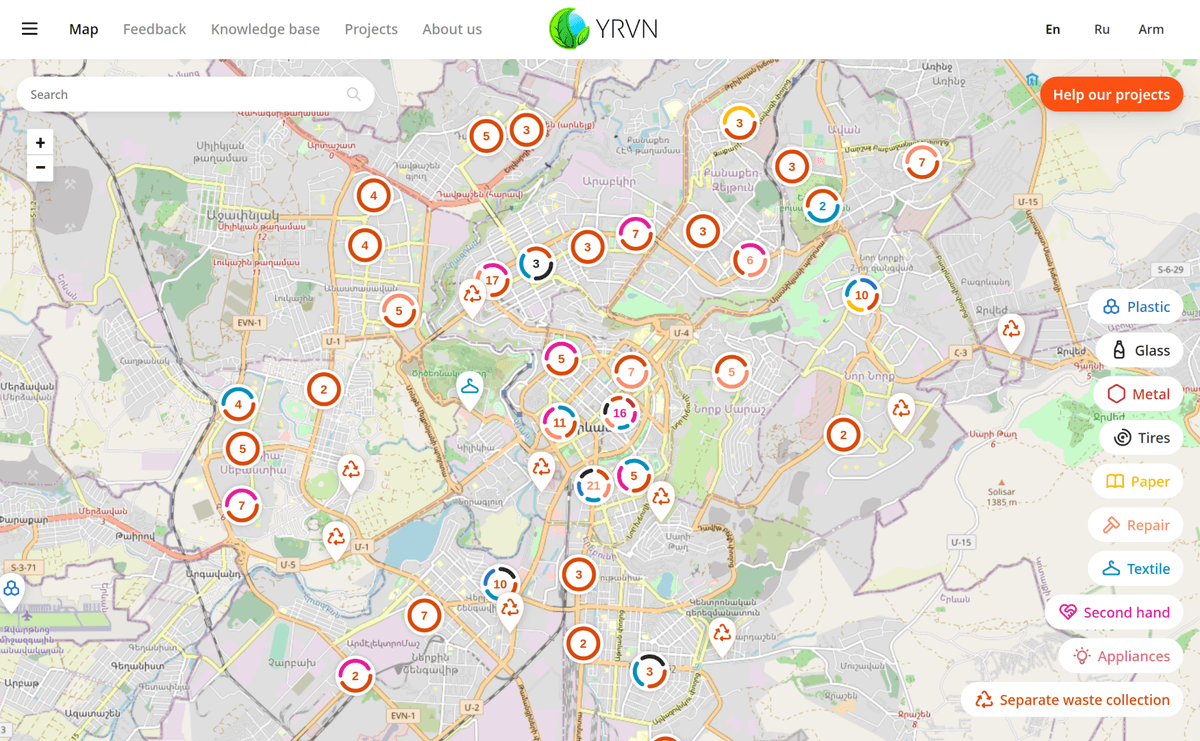The width and height of the screenshot is (1200, 741).
Task: Open the Projects page
Action: (x=371, y=29)
